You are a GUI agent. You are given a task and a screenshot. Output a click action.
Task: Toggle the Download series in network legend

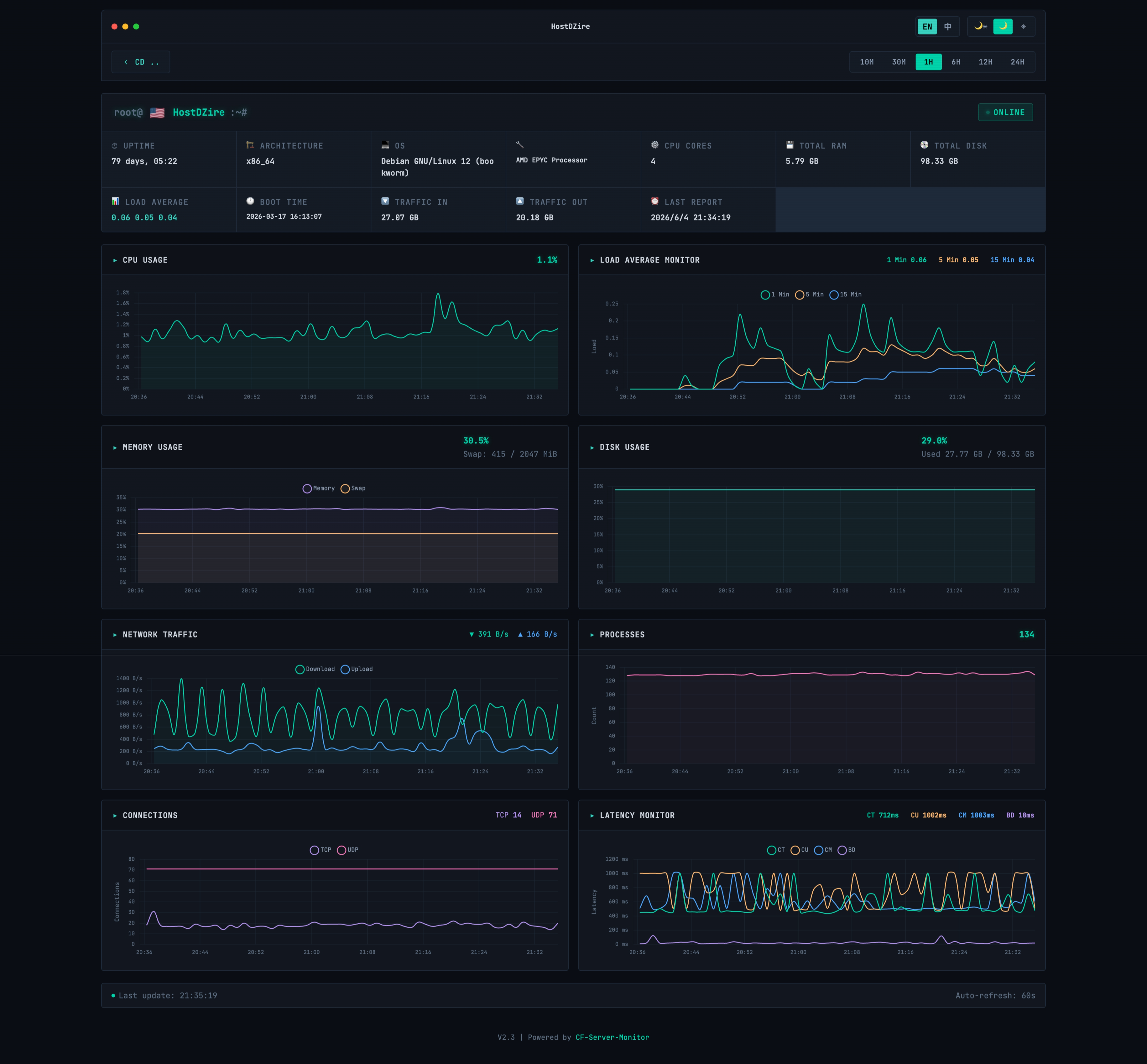pos(315,669)
